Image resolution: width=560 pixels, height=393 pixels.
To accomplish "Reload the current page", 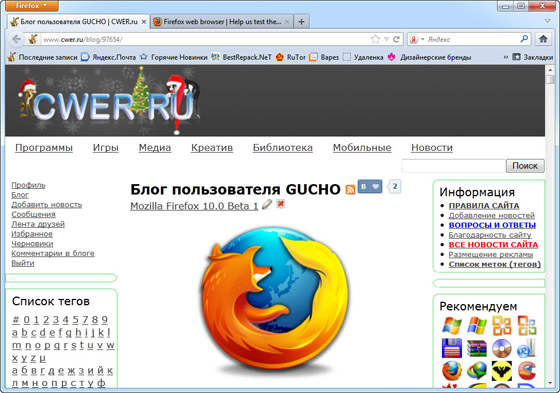I will tap(396, 39).
